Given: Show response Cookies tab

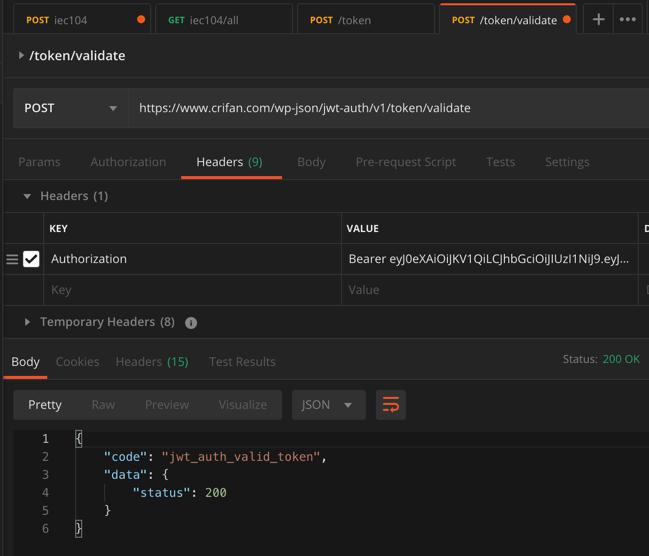Looking at the screenshot, I should 77,362.
